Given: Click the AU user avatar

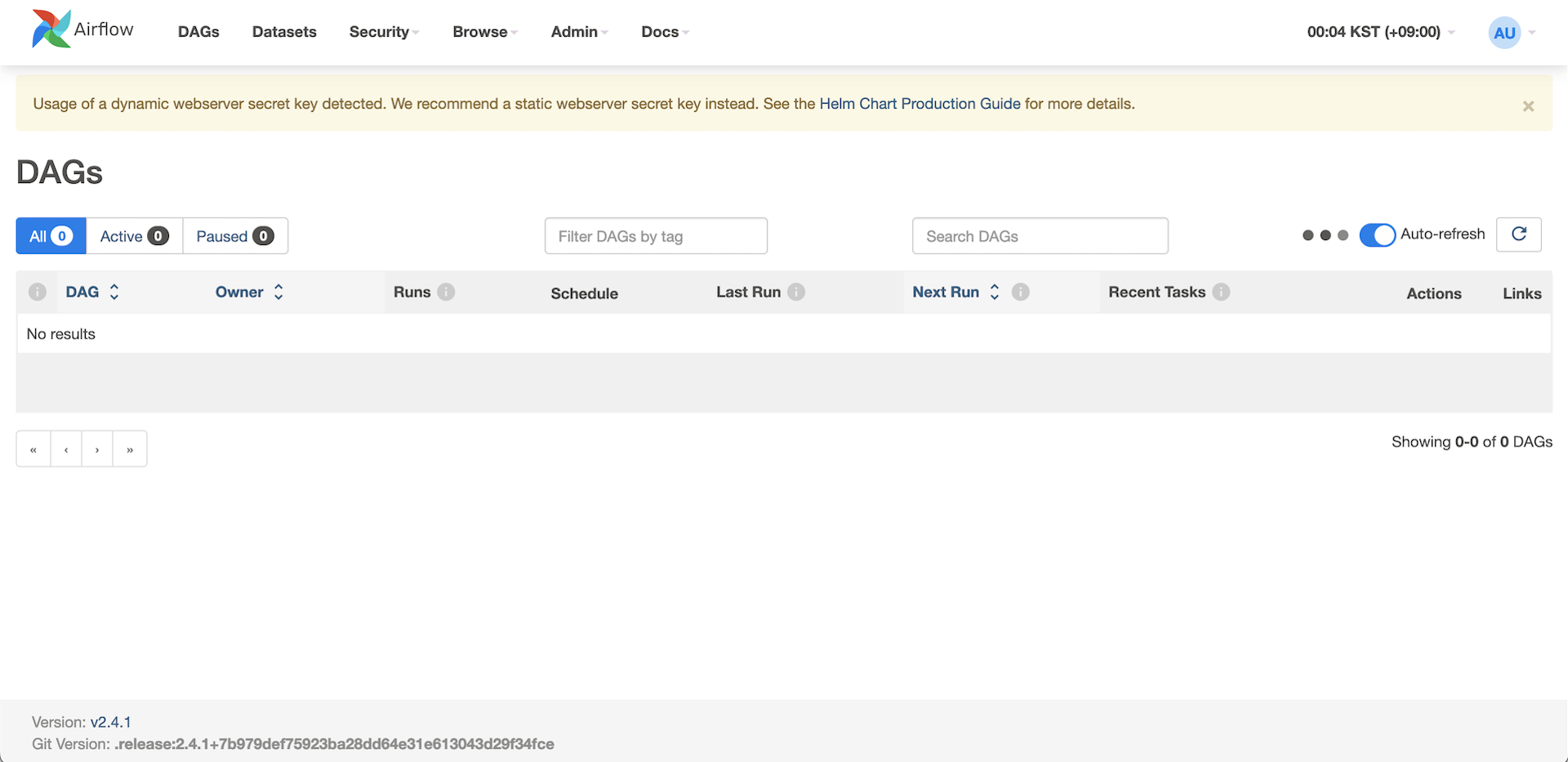Looking at the screenshot, I should click(x=1504, y=33).
